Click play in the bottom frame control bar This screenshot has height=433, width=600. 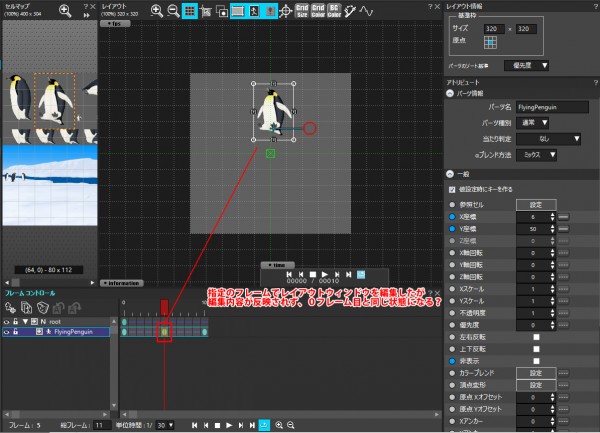pyautogui.click(x=229, y=425)
